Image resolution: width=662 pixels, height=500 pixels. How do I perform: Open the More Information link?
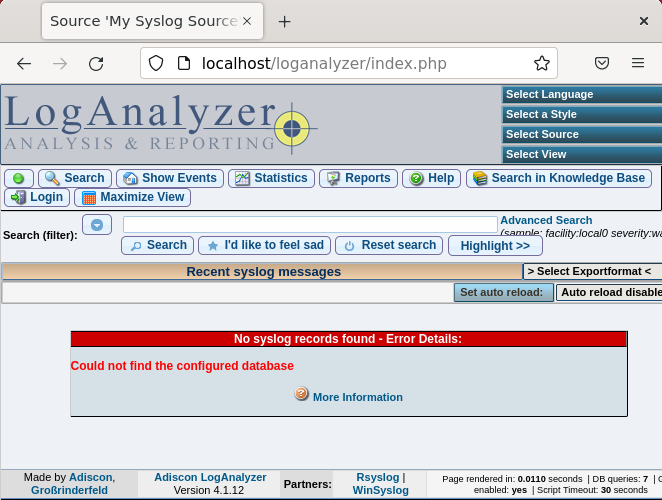(x=358, y=397)
